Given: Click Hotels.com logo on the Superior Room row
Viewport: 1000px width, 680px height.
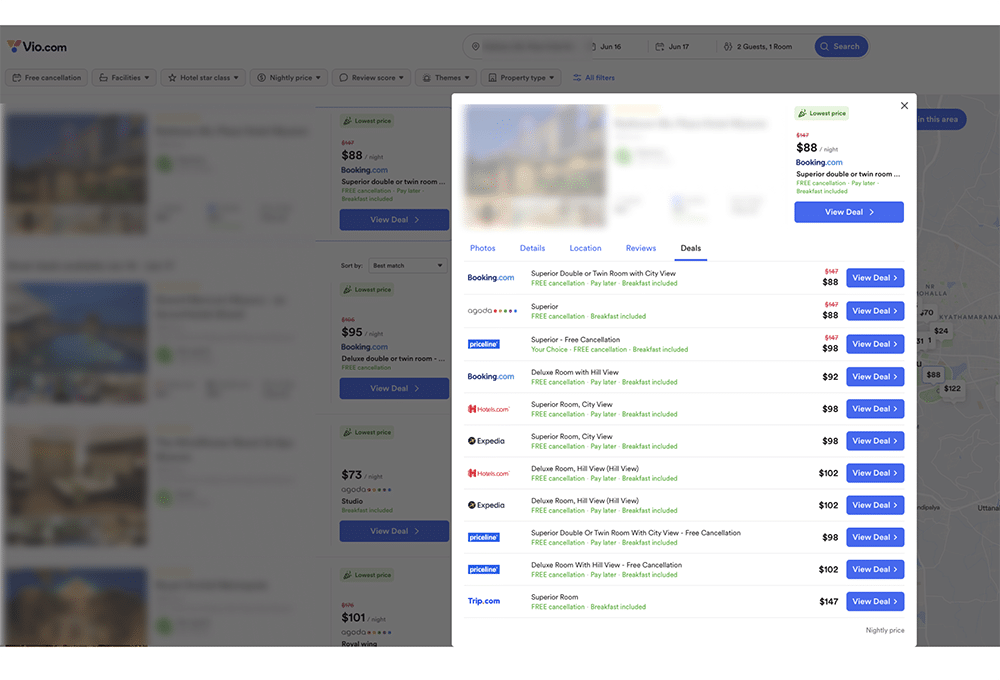Looking at the screenshot, I should (x=489, y=409).
